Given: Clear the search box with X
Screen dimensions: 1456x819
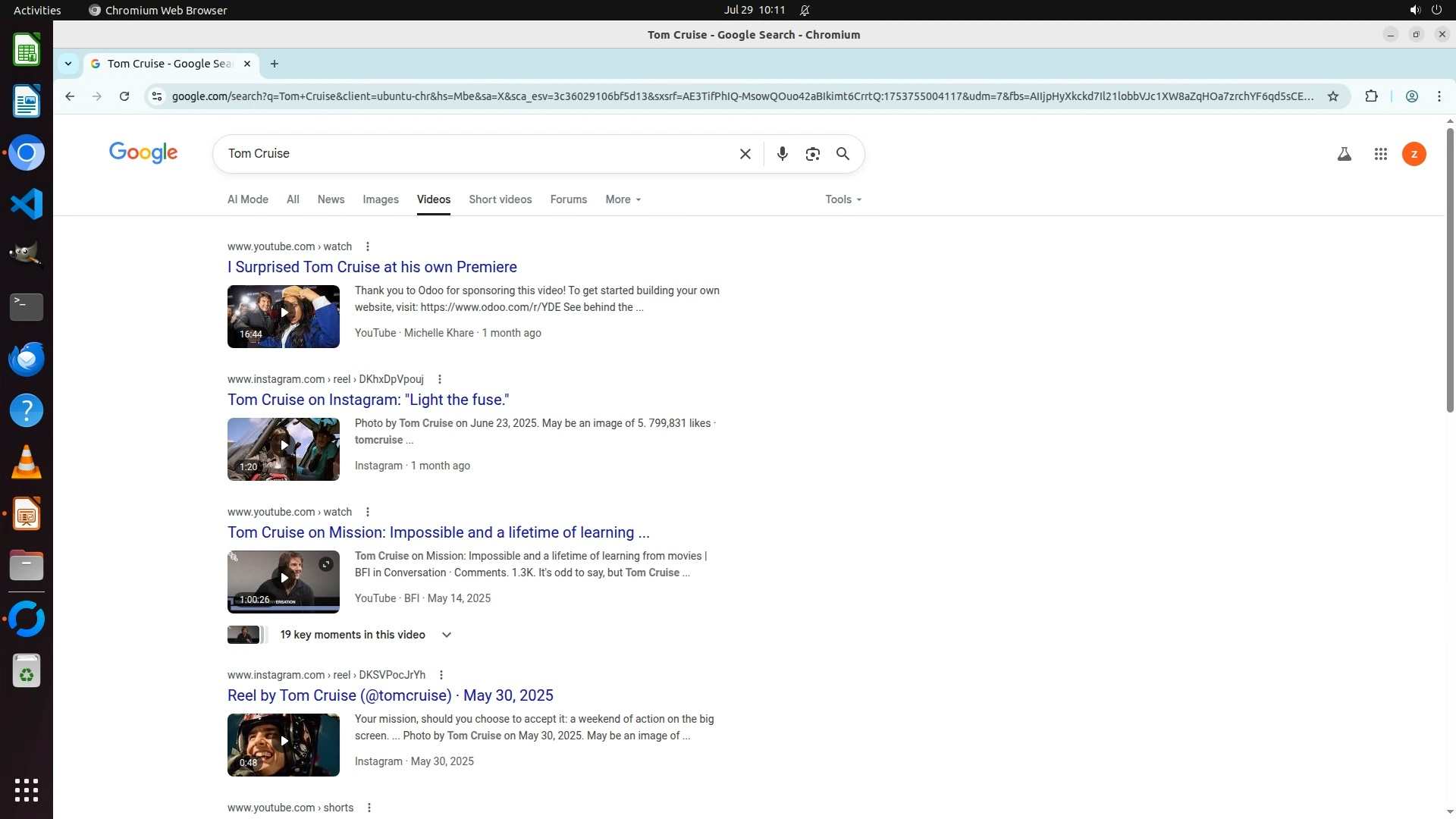Looking at the screenshot, I should pos(745,154).
